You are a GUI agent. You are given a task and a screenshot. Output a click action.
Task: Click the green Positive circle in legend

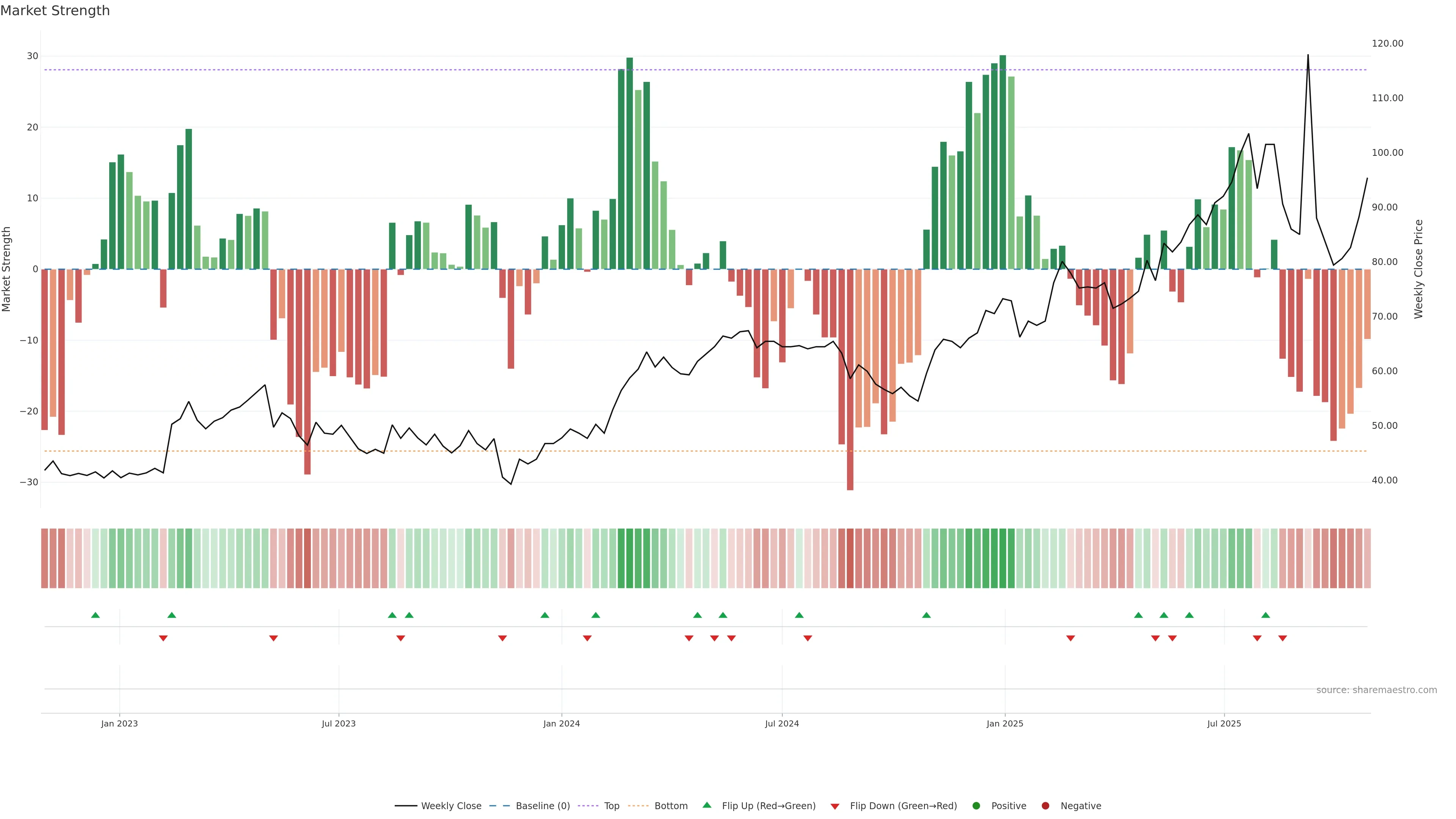[x=976, y=805]
